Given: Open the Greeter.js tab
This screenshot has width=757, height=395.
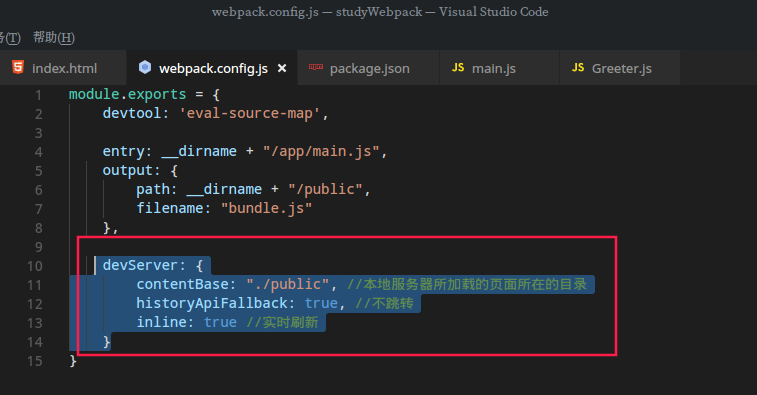Looking at the screenshot, I should click(x=619, y=68).
